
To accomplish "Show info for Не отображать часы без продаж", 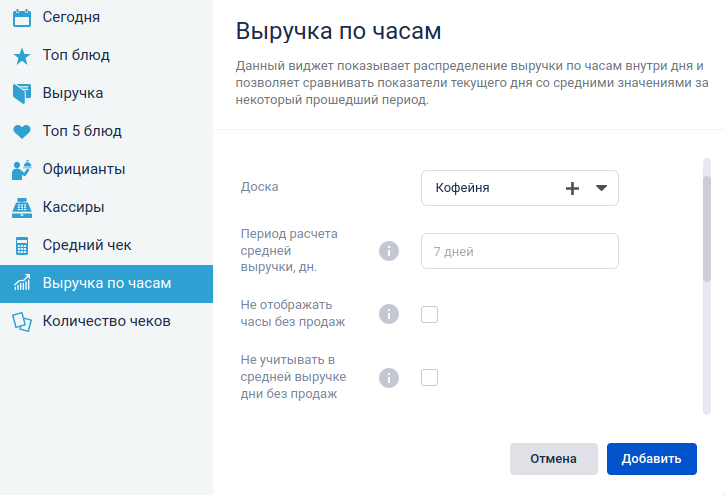I will [389, 314].
